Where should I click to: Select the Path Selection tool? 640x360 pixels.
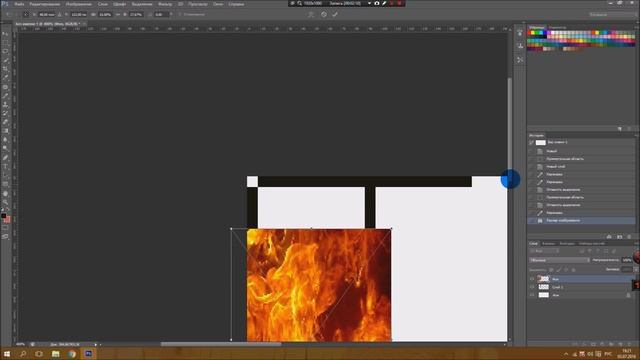5,176
